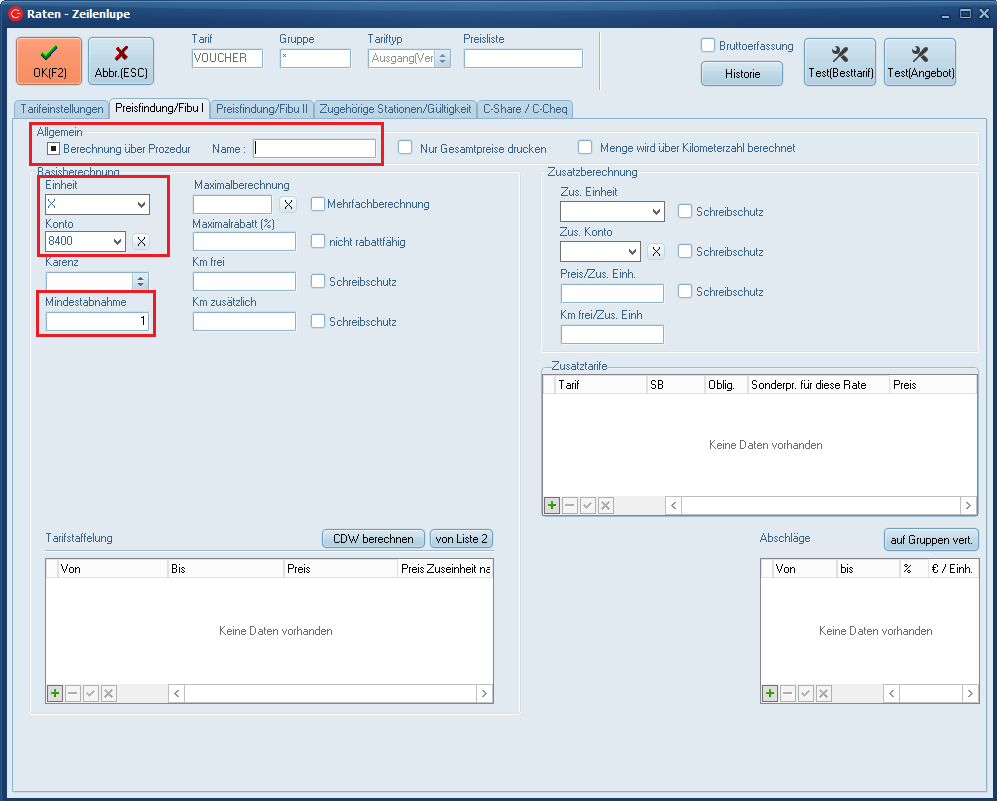
Task: Run Test(Besttarif) tools button
Action: point(839,62)
